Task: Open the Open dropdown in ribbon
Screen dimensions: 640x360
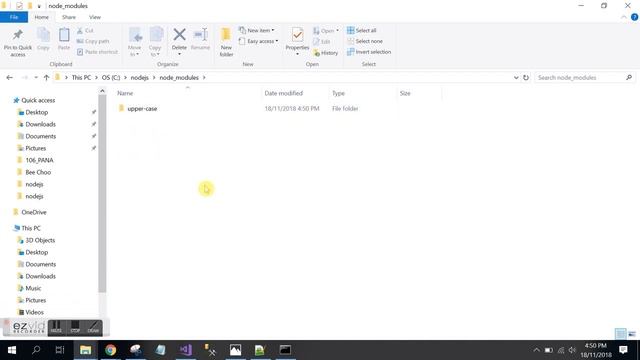Action: pyautogui.click(x=326, y=31)
